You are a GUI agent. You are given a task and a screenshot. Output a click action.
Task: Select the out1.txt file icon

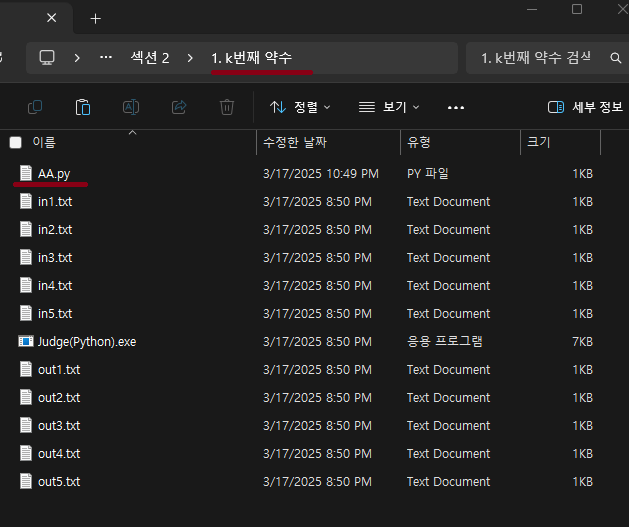pyautogui.click(x=26, y=369)
